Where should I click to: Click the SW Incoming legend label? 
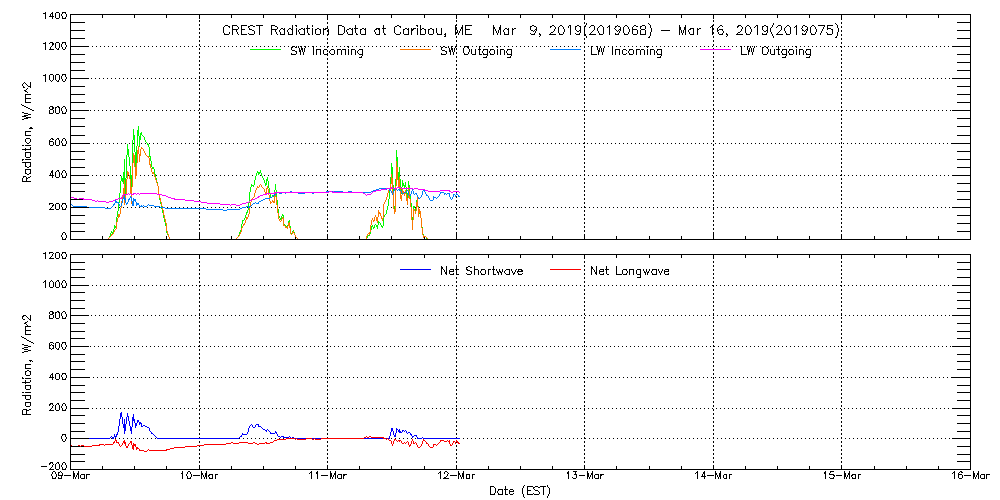click(x=325, y=51)
